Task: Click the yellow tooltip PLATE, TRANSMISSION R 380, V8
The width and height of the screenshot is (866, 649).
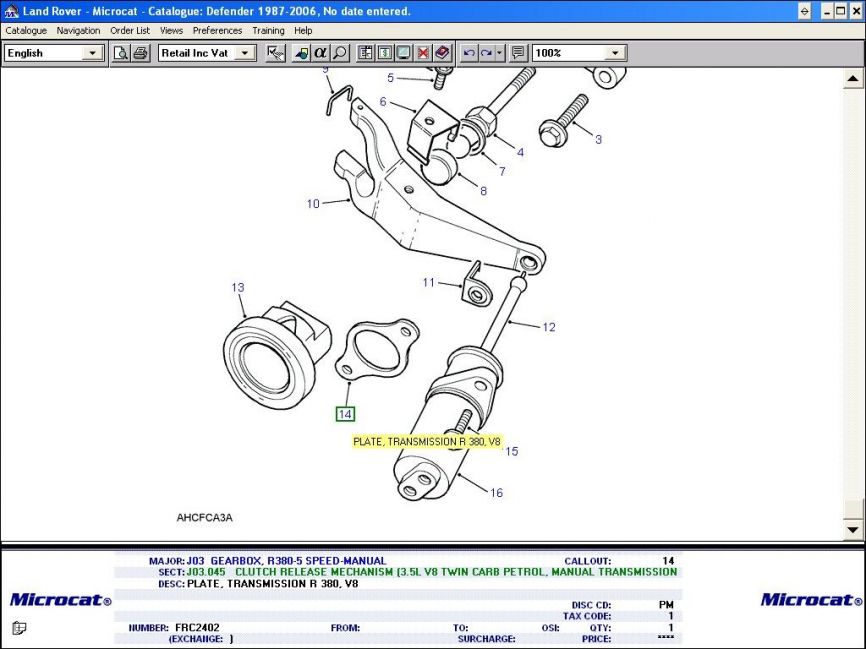Action: (427, 442)
